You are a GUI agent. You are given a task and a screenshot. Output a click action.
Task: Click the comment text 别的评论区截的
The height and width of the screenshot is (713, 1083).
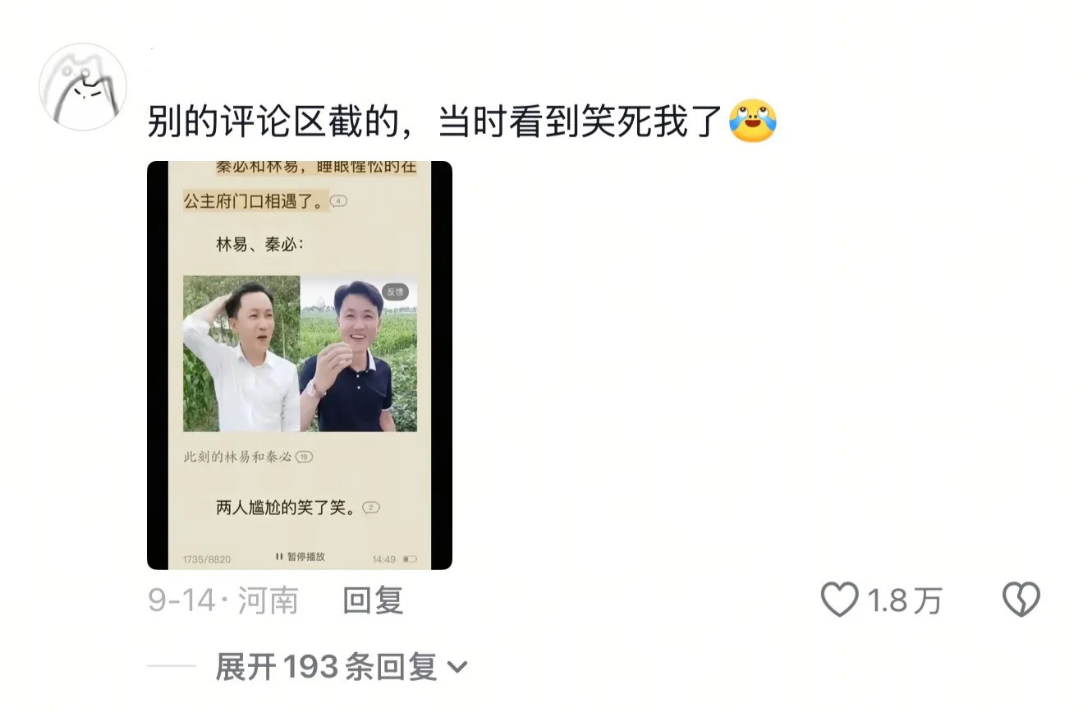[x=274, y=122]
